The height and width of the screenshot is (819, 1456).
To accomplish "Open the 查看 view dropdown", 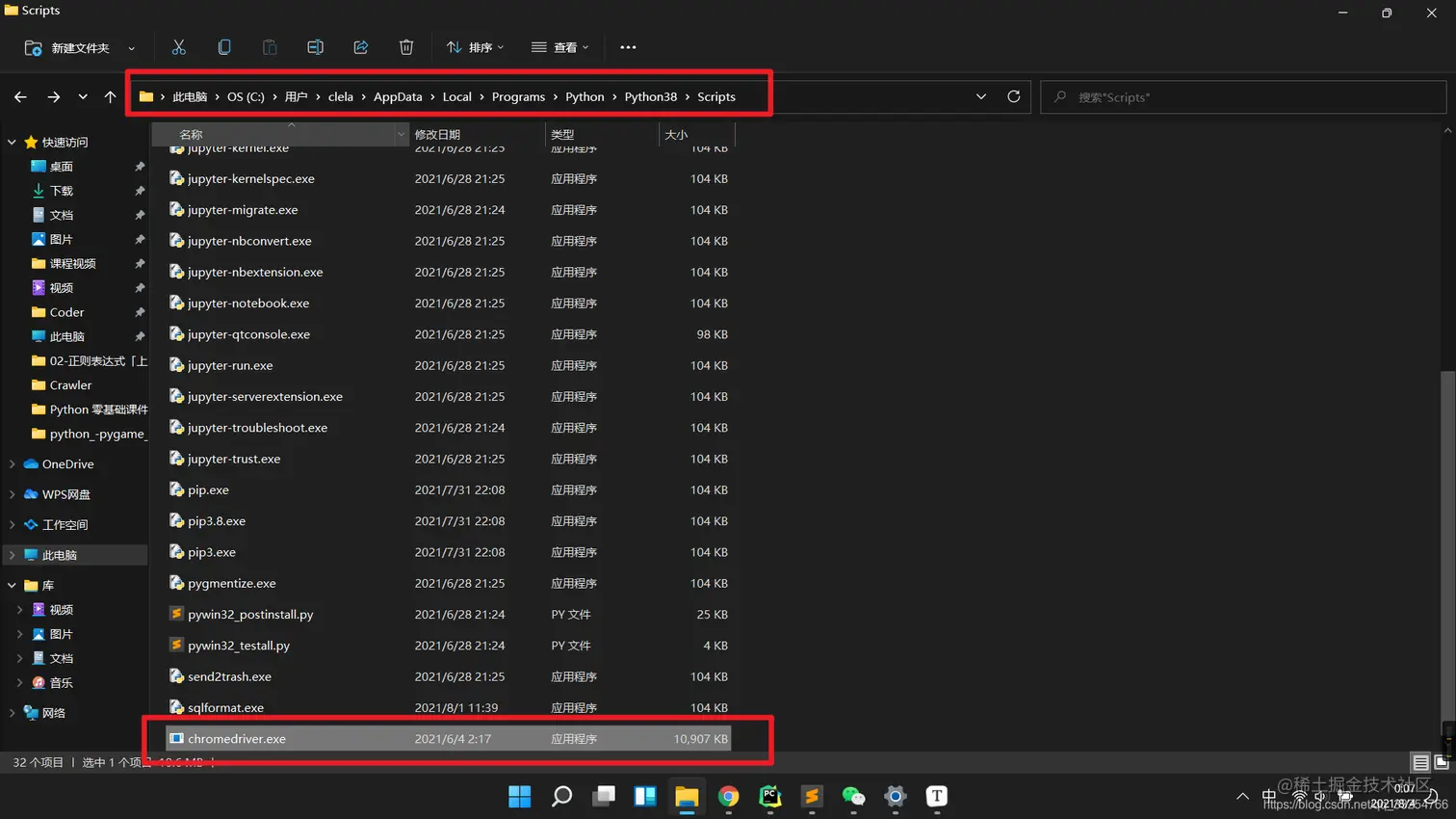I will pyautogui.click(x=559, y=47).
